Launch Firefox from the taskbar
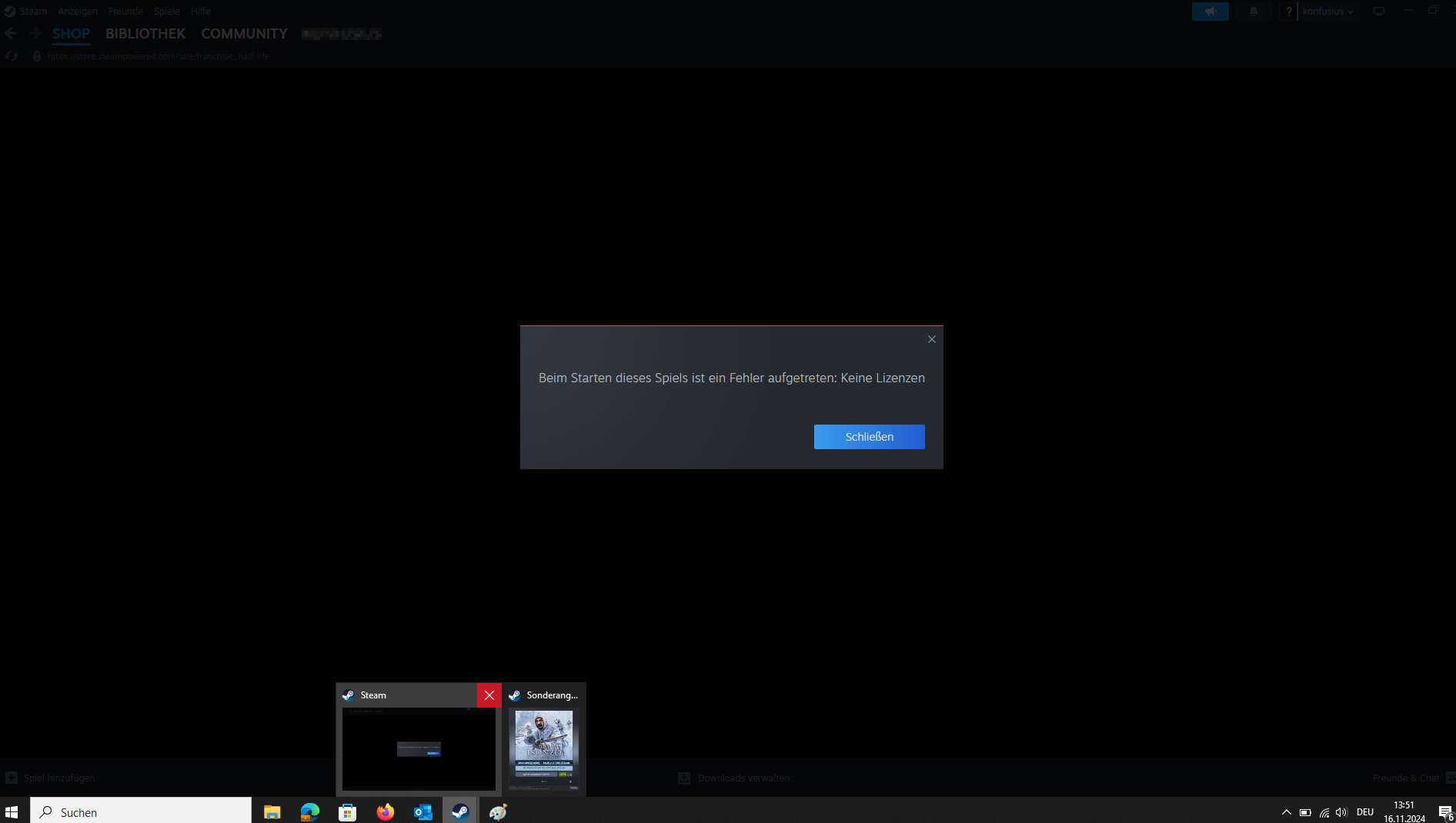 [x=386, y=812]
